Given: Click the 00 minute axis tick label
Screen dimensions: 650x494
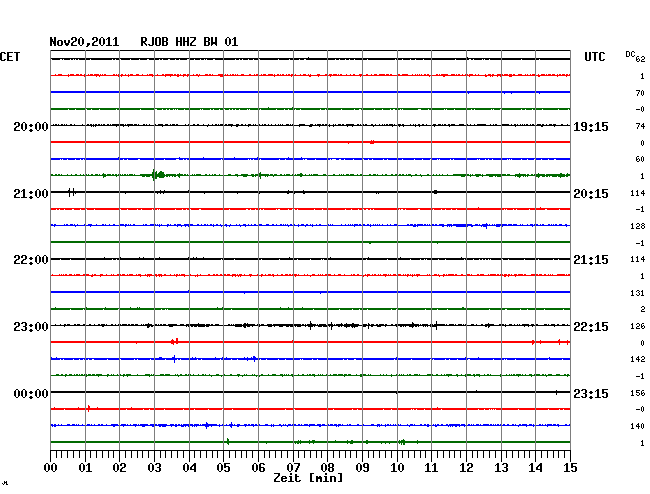Looking at the screenshot, I should click(x=51, y=467).
